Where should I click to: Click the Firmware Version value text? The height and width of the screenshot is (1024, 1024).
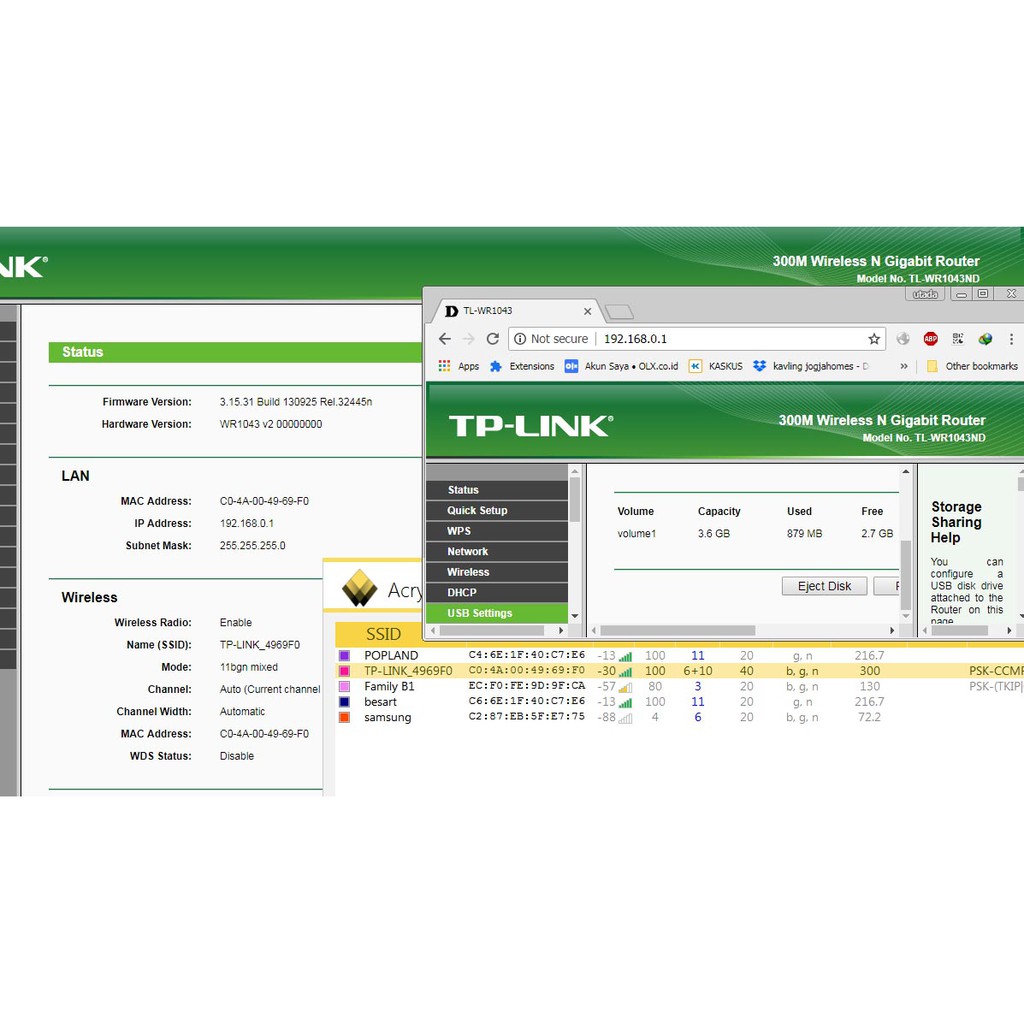(296, 402)
